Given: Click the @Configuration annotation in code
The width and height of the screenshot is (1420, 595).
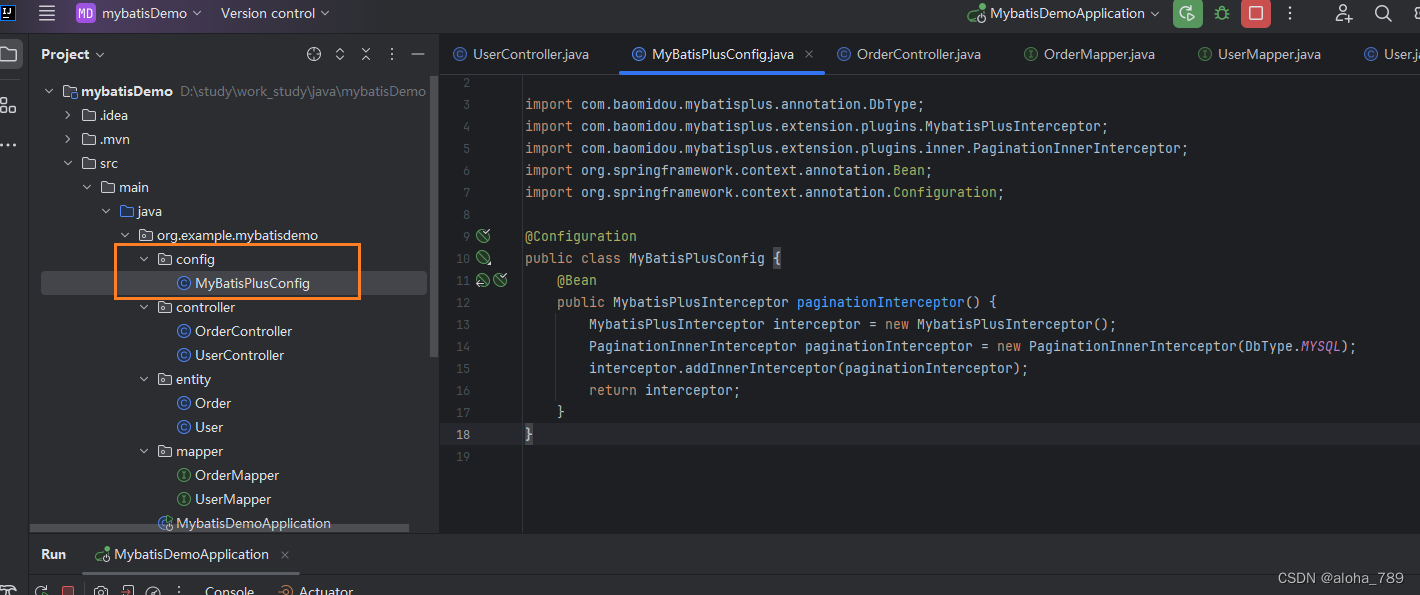Looking at the screenshot, I should (x=581, y=236).
